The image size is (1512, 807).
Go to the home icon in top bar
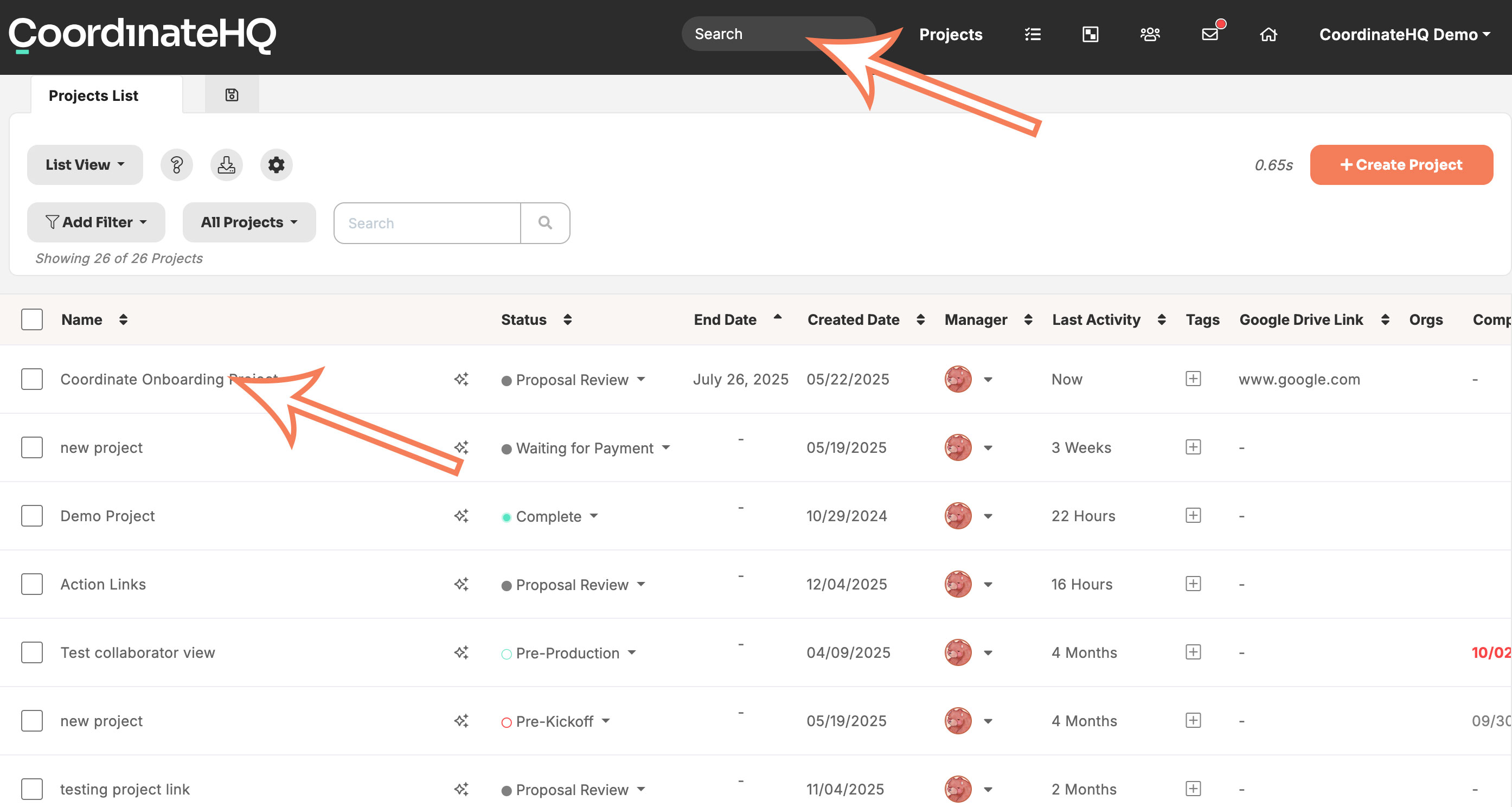pyautogui.click(x=1268, y=35)
